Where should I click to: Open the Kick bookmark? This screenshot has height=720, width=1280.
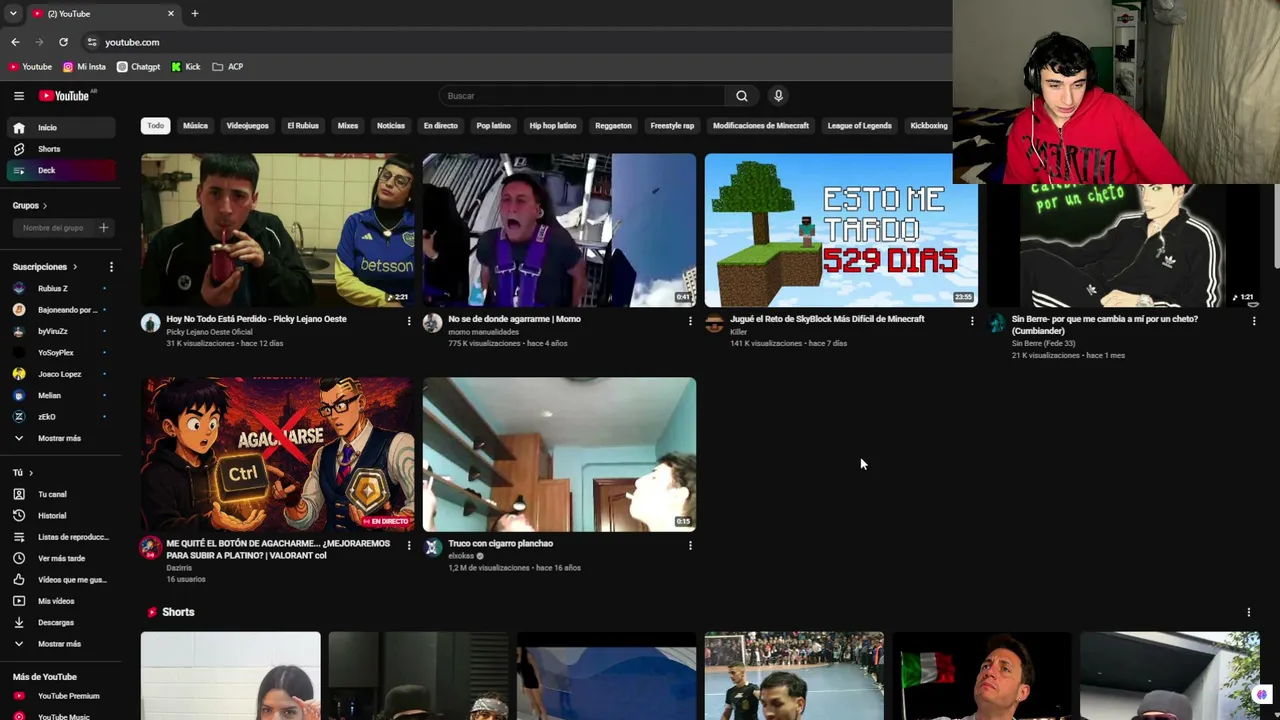click(186, 67)
